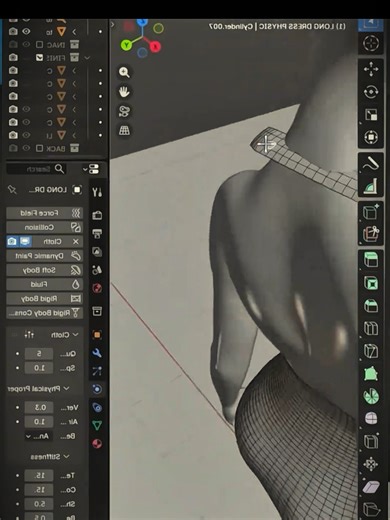Image resolution: width=390 pixels, height=520 pixels.
Task: Open properties editor options dropdown beside Search
Action: pos(91,169)
